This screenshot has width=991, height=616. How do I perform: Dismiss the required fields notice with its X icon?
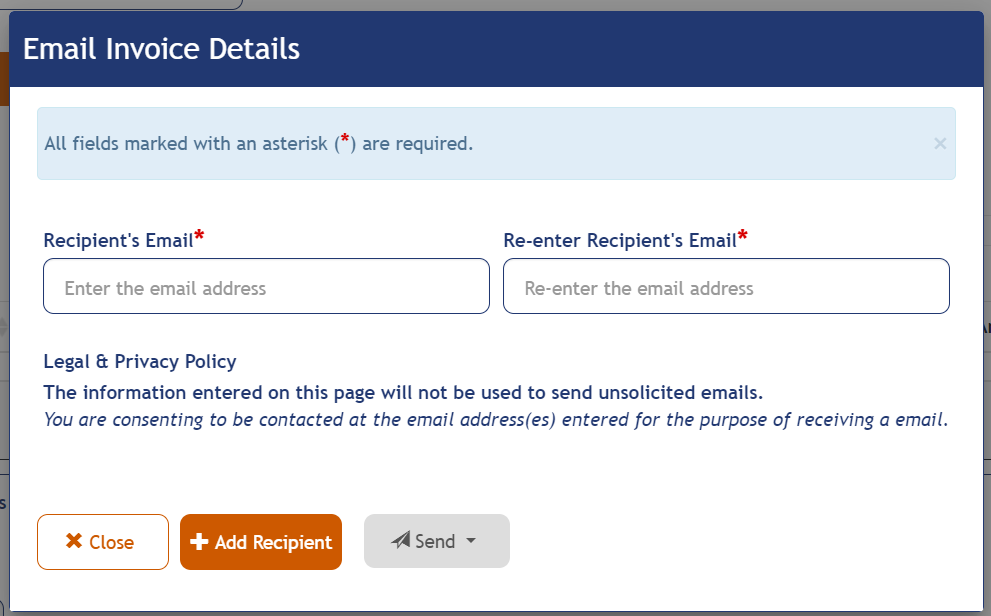pyautogui.click(x=940, y=143)
